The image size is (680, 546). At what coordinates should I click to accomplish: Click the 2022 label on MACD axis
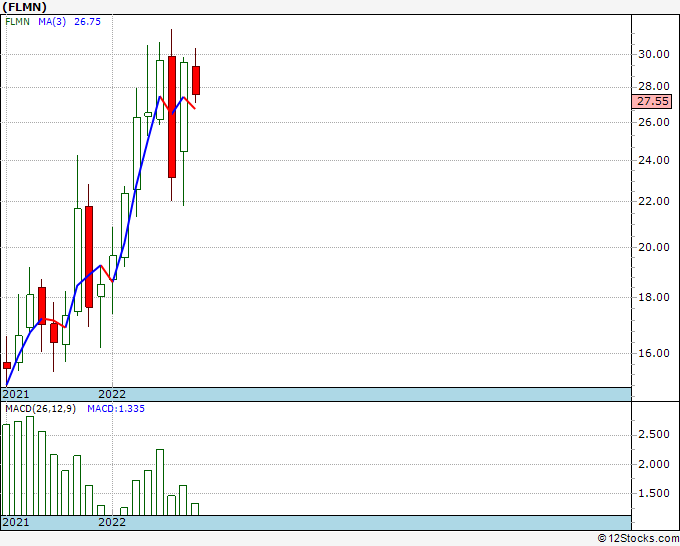coord(112,522)
